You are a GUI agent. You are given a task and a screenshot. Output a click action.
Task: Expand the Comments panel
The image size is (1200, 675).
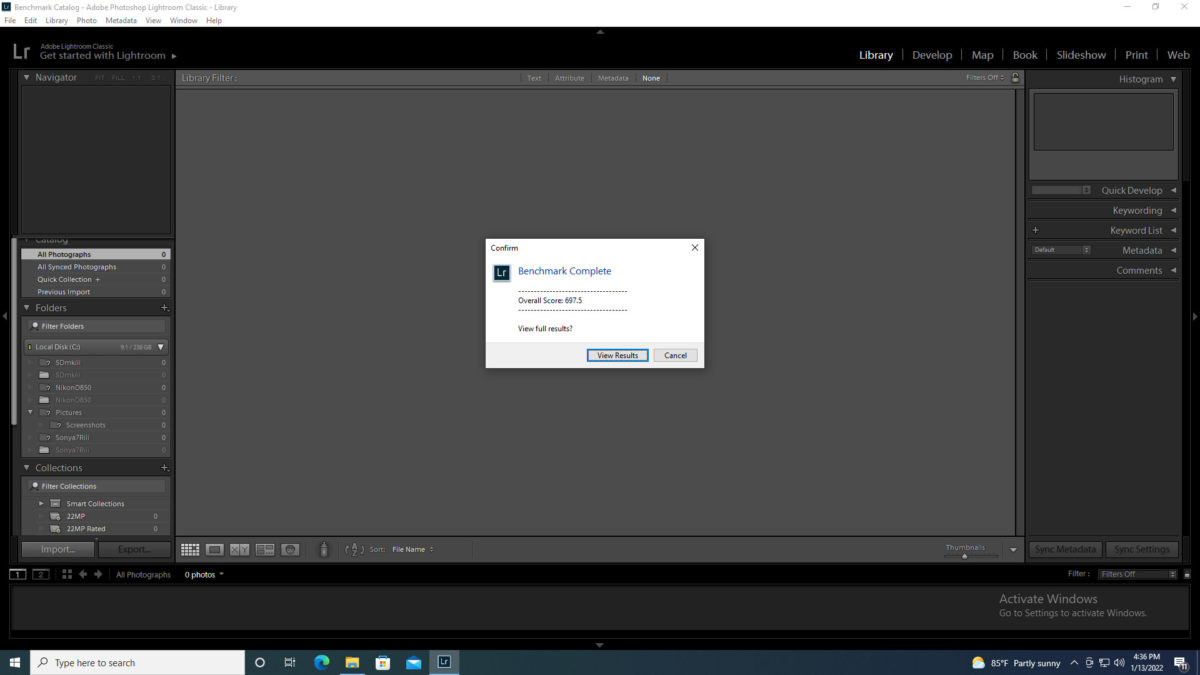click(1173, 270)
